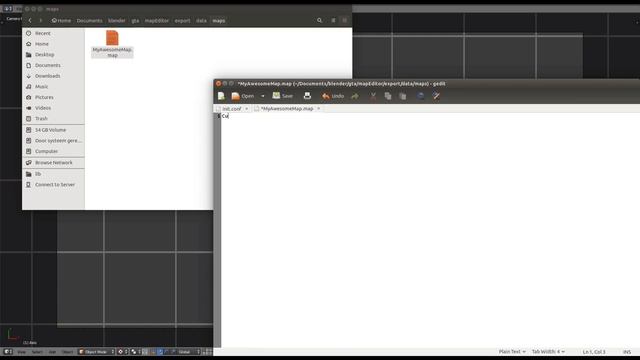Click Connect to Server in sidebar
The height and width of the screenshot is (360, 640).
(x=53, y=184)
